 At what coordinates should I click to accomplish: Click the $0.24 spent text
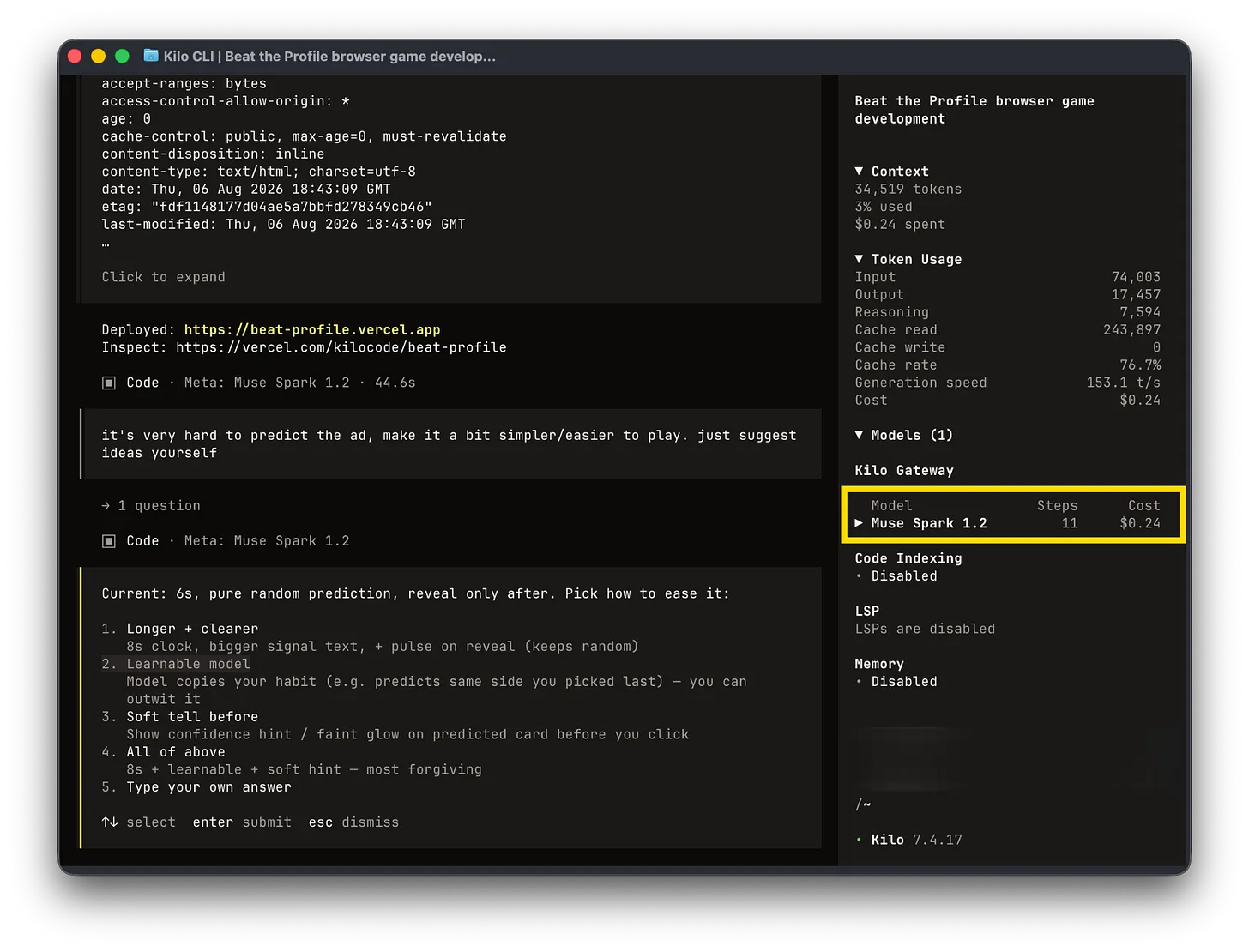pyautogui.click(x=900, y=225)
